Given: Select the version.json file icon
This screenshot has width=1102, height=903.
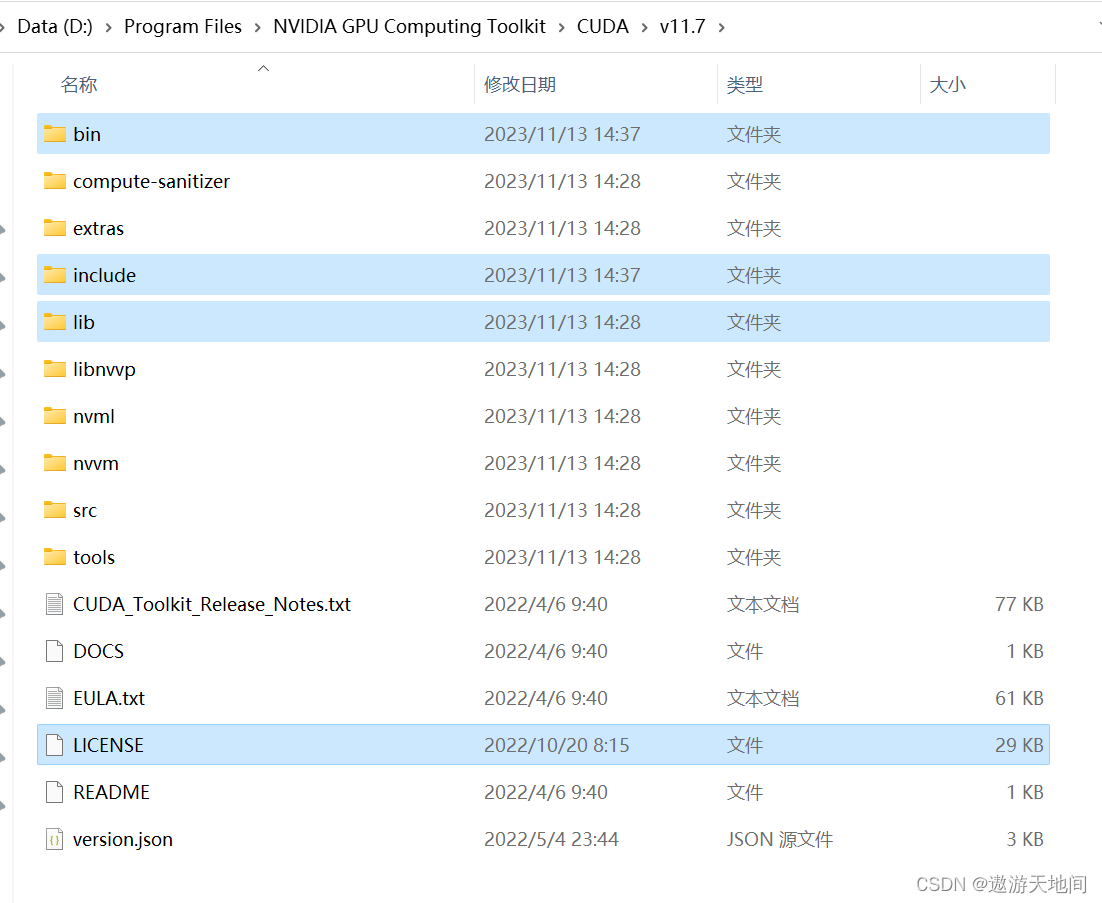Looking at the screenshot, I should tap(55, 839).
